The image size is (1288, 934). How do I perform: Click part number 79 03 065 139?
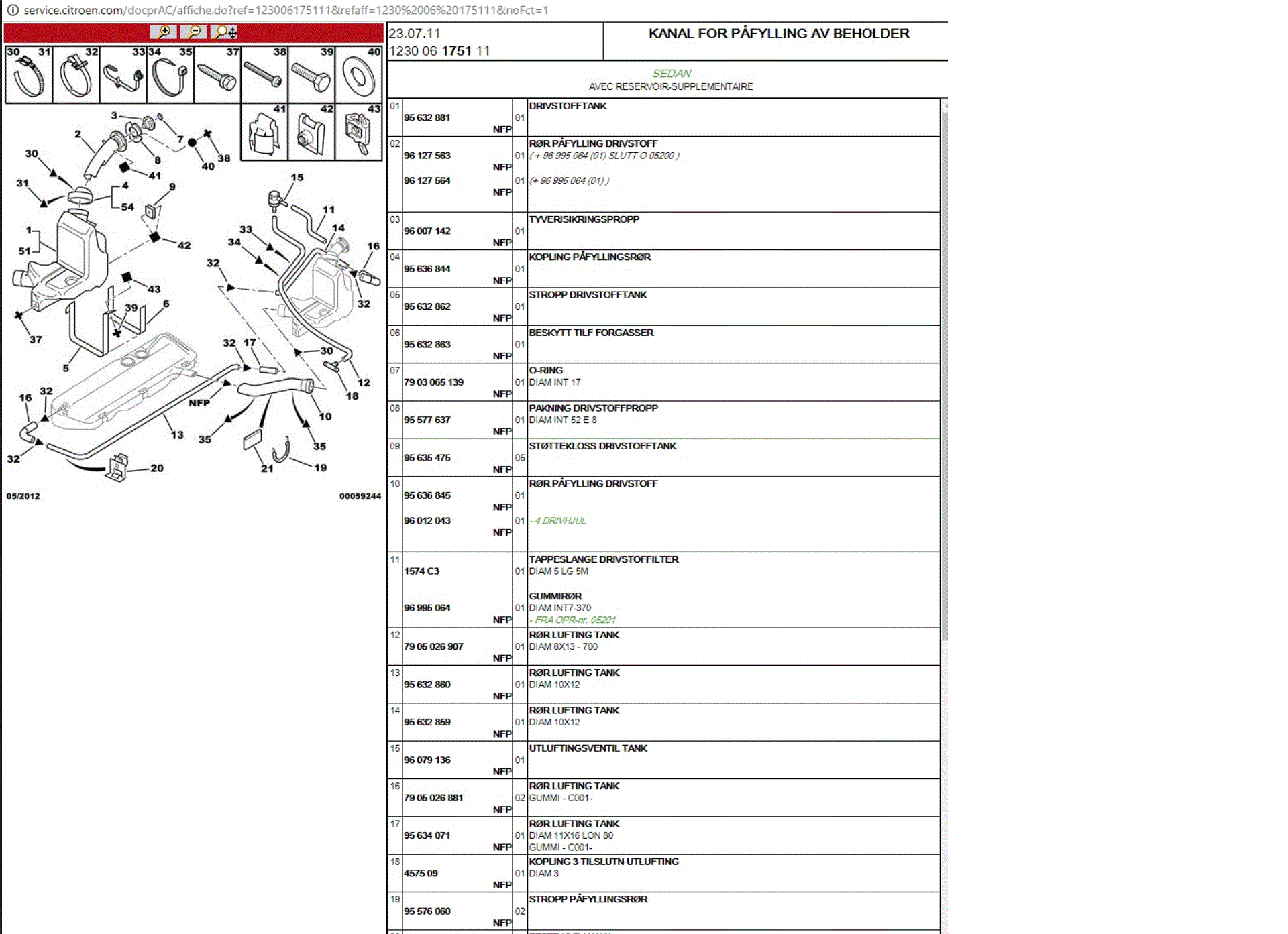point(433,382)
